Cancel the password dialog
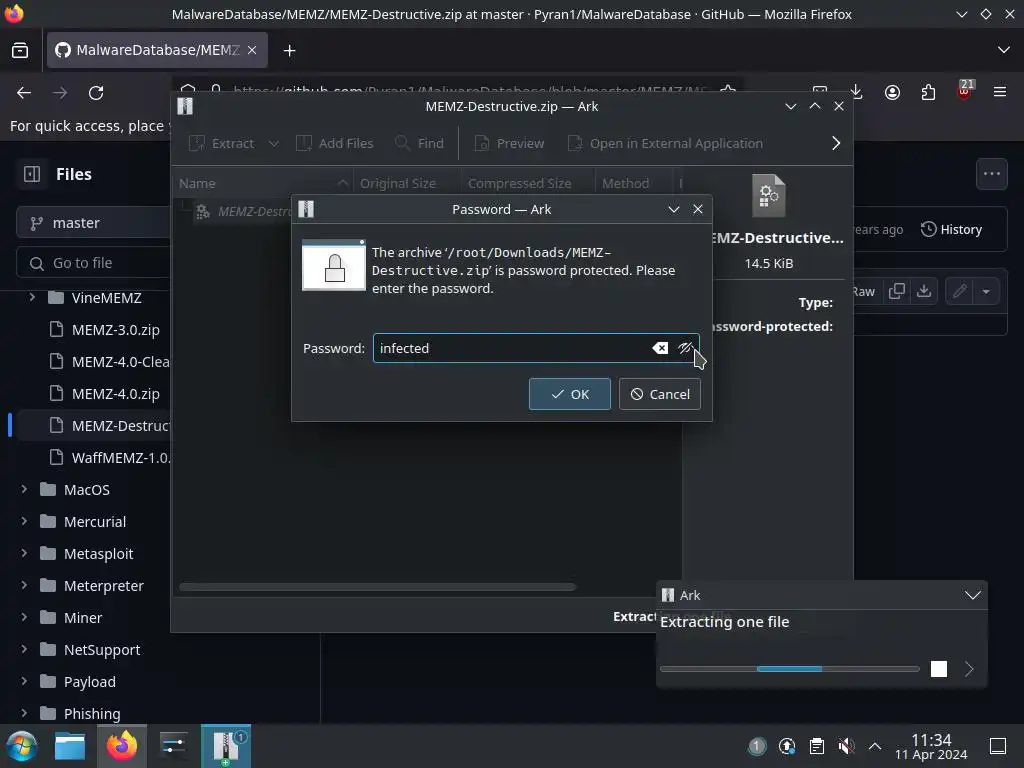 tap(660, 394)
